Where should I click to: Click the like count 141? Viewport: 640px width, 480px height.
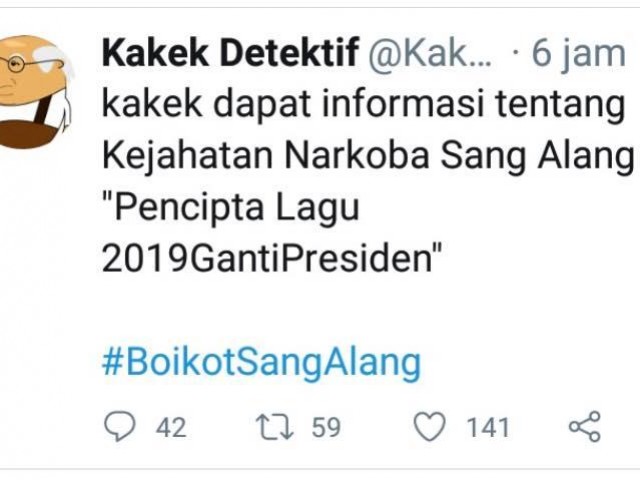coord(487,428)
